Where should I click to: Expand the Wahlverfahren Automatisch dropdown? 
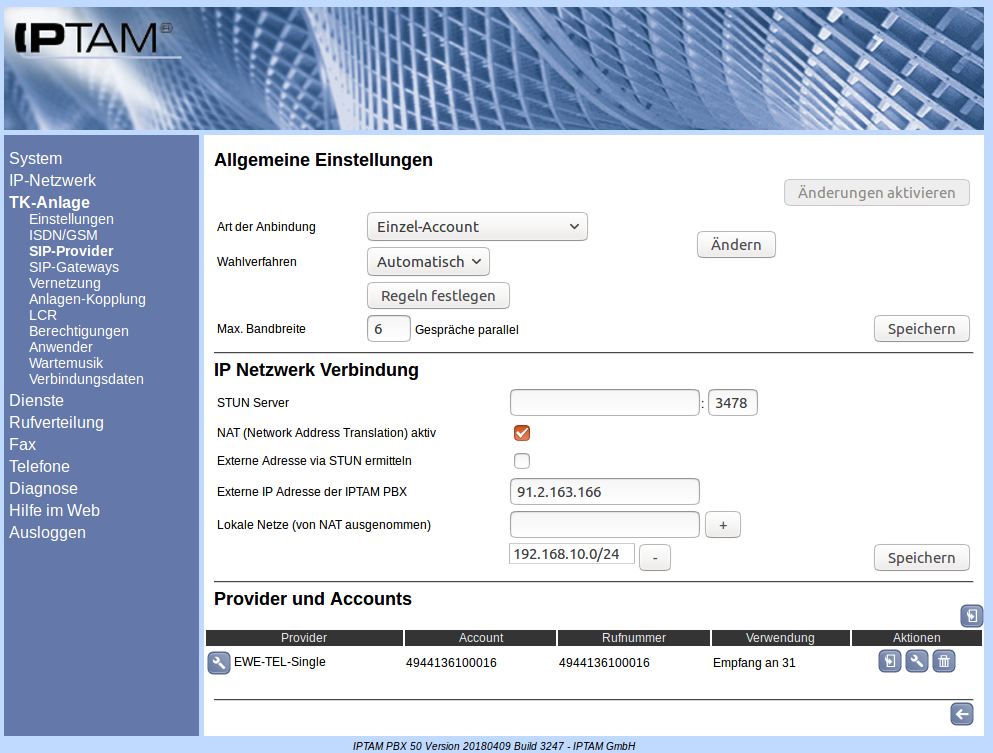coord(428,262)
